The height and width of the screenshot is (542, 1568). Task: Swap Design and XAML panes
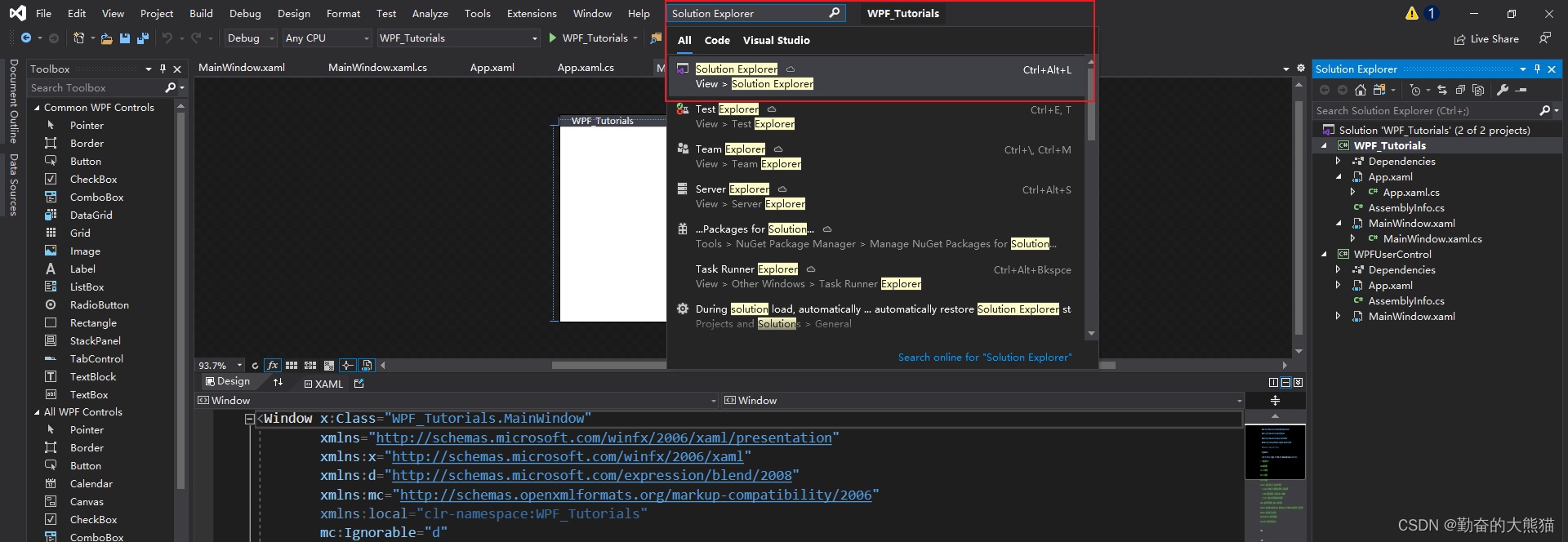point(278,382)
